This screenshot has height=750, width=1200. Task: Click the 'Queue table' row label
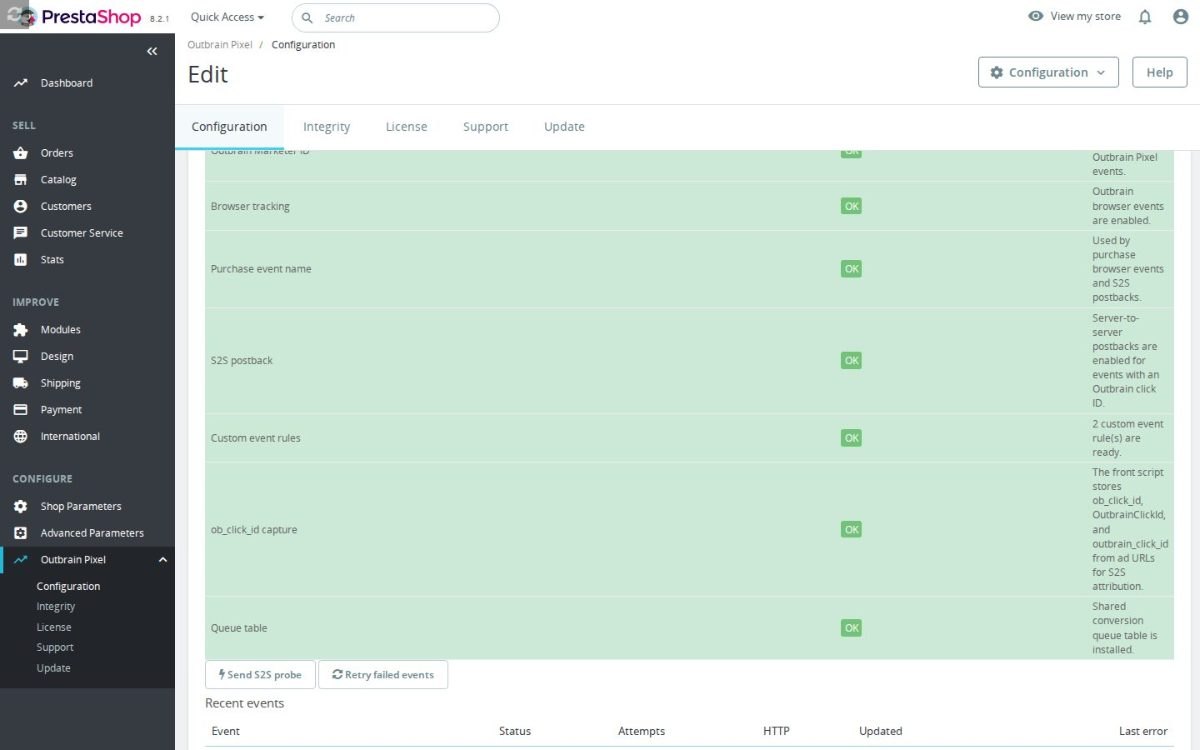[x=239, y=628]
